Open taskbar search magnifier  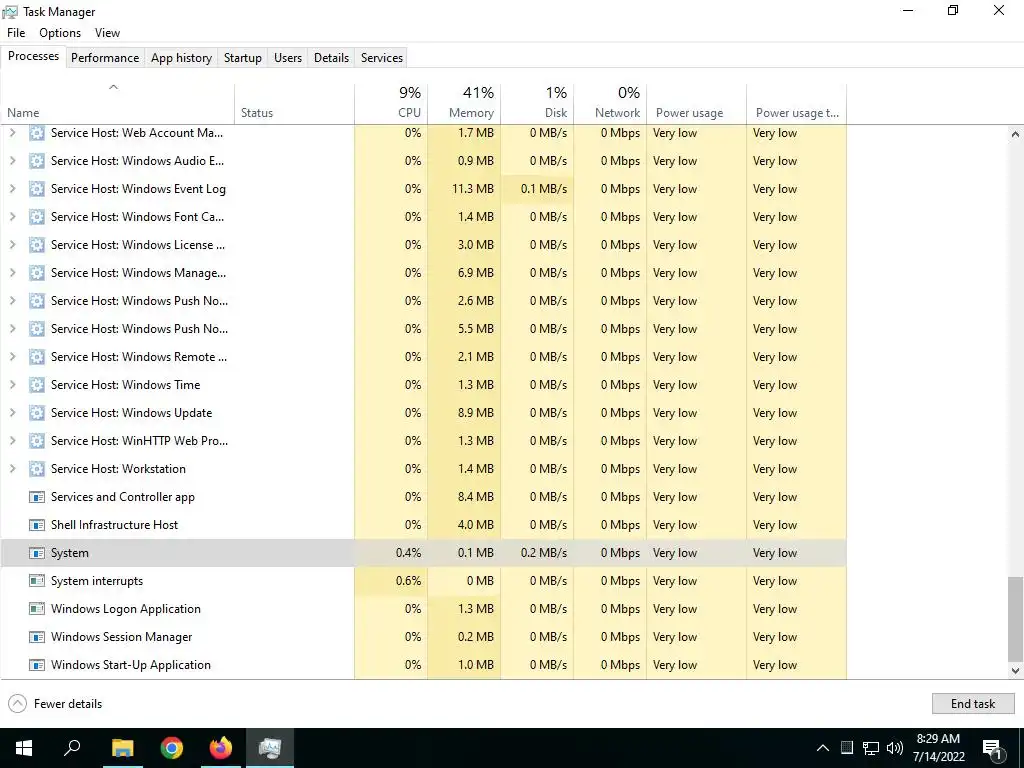tap(72, 748)
